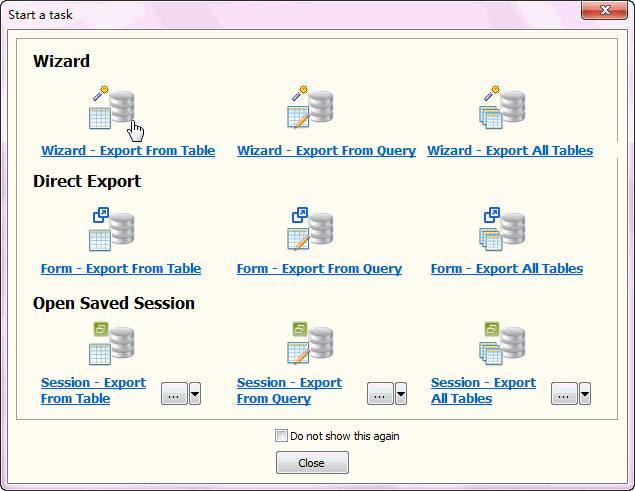
Task: Click the Wizard Export From Query icon
Action: (311, 107)
